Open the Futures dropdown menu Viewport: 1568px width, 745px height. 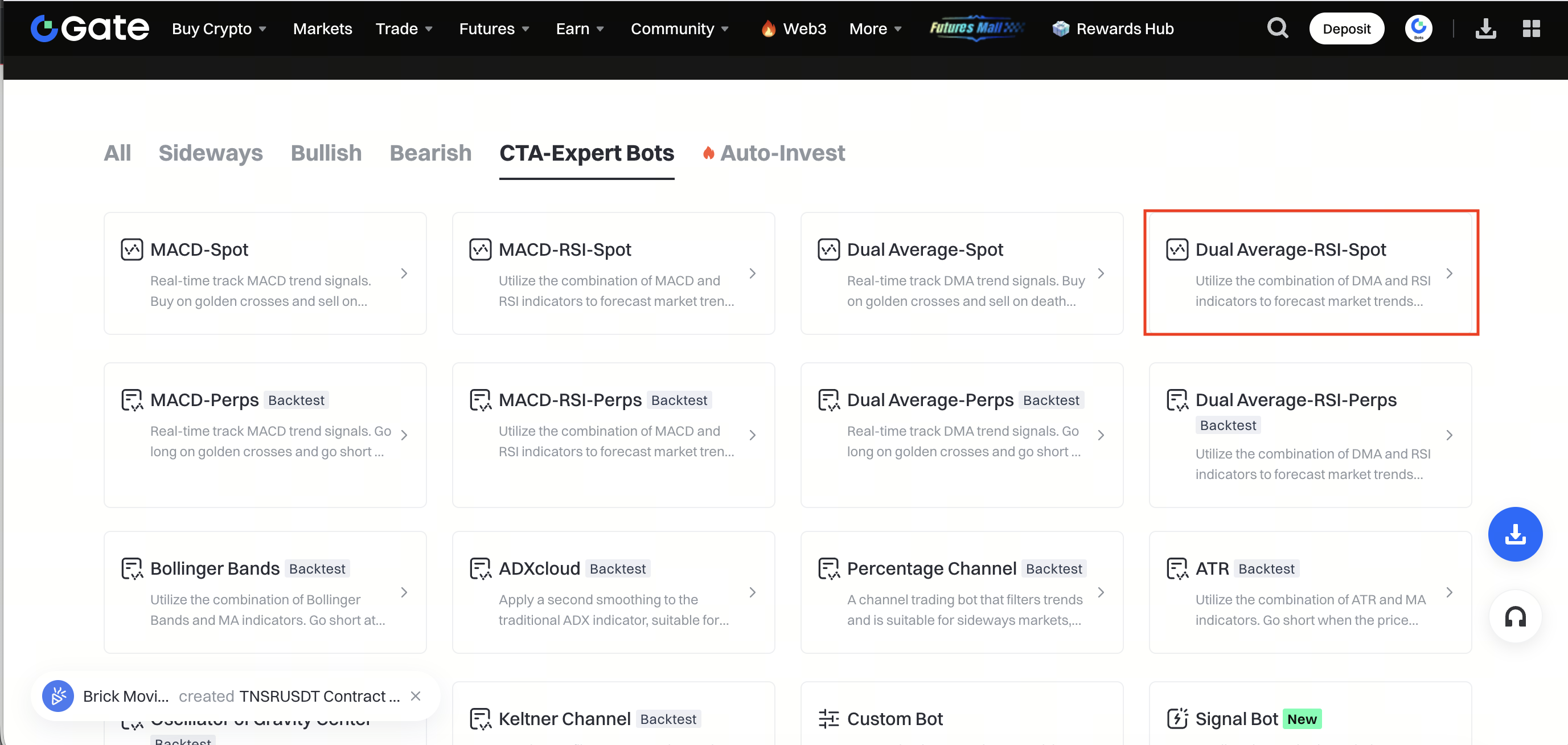(x=494, y=28)
